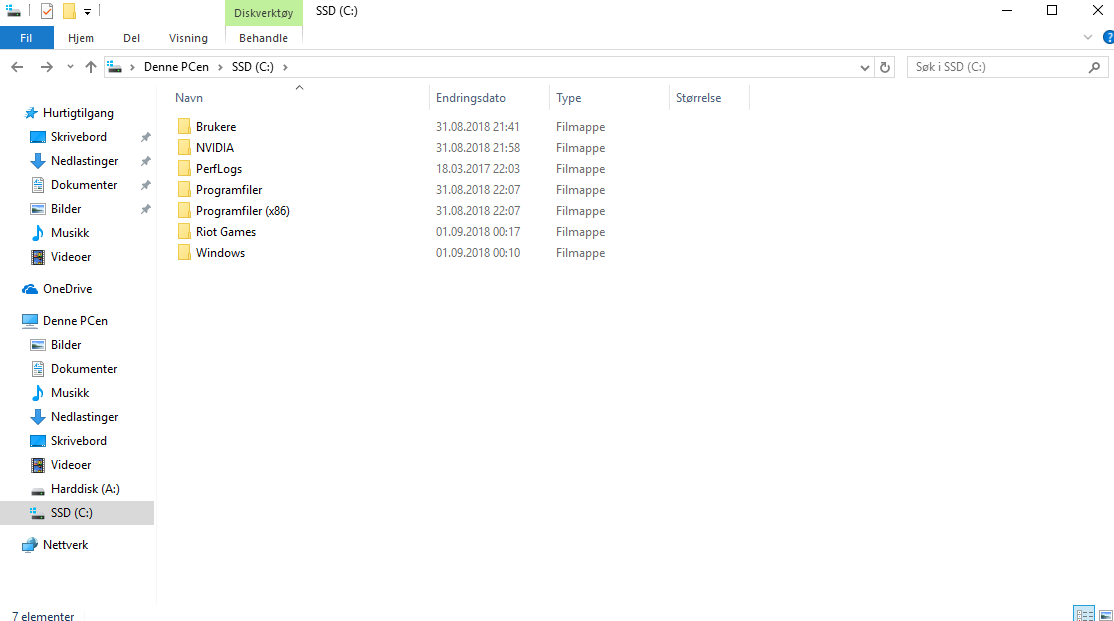Expand the ribbon with the chevron
The image size is (1114, 621).
click(1088, 37)
